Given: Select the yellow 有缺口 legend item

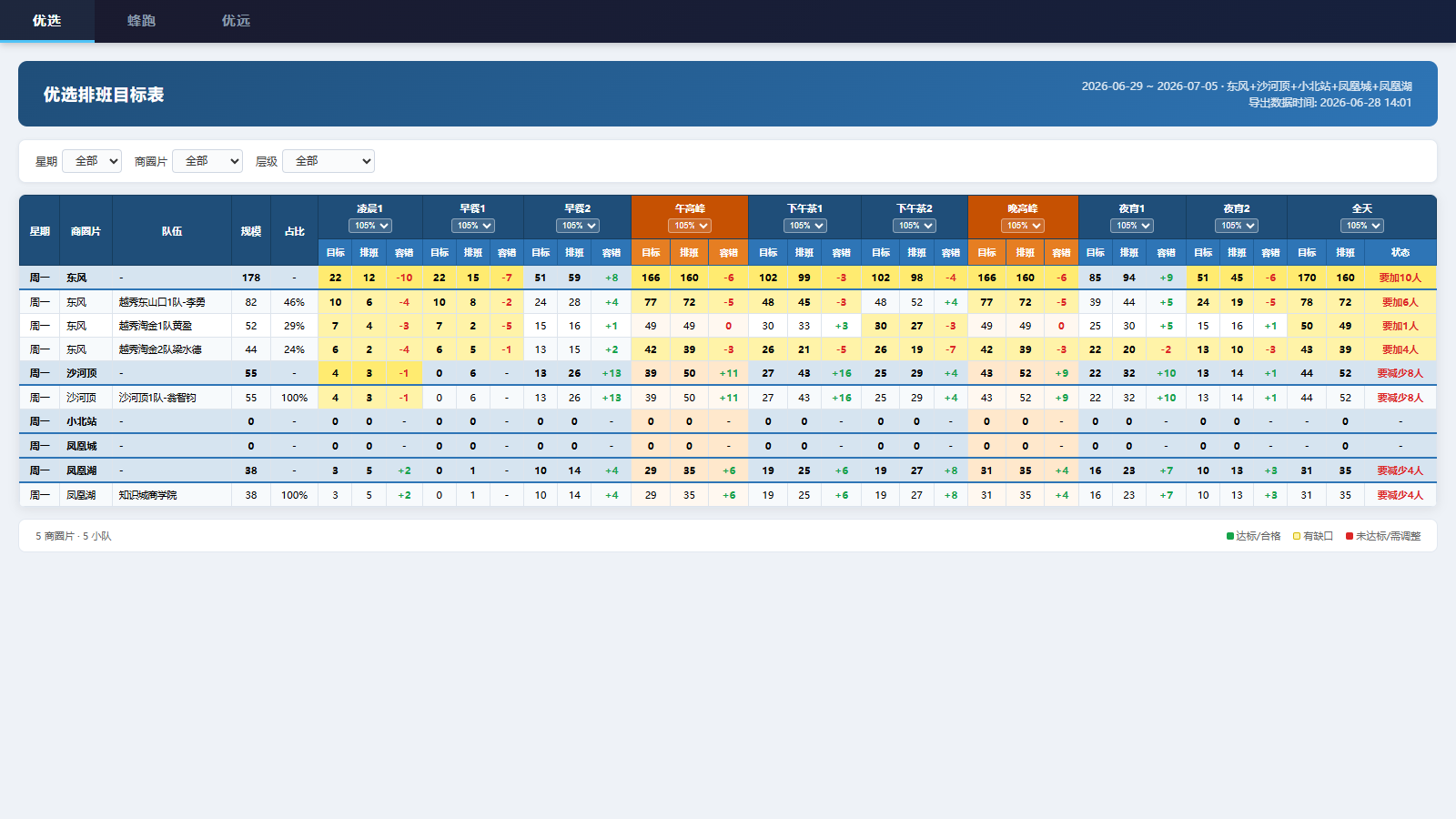Looking at the screenshot, I should 1313,536.
